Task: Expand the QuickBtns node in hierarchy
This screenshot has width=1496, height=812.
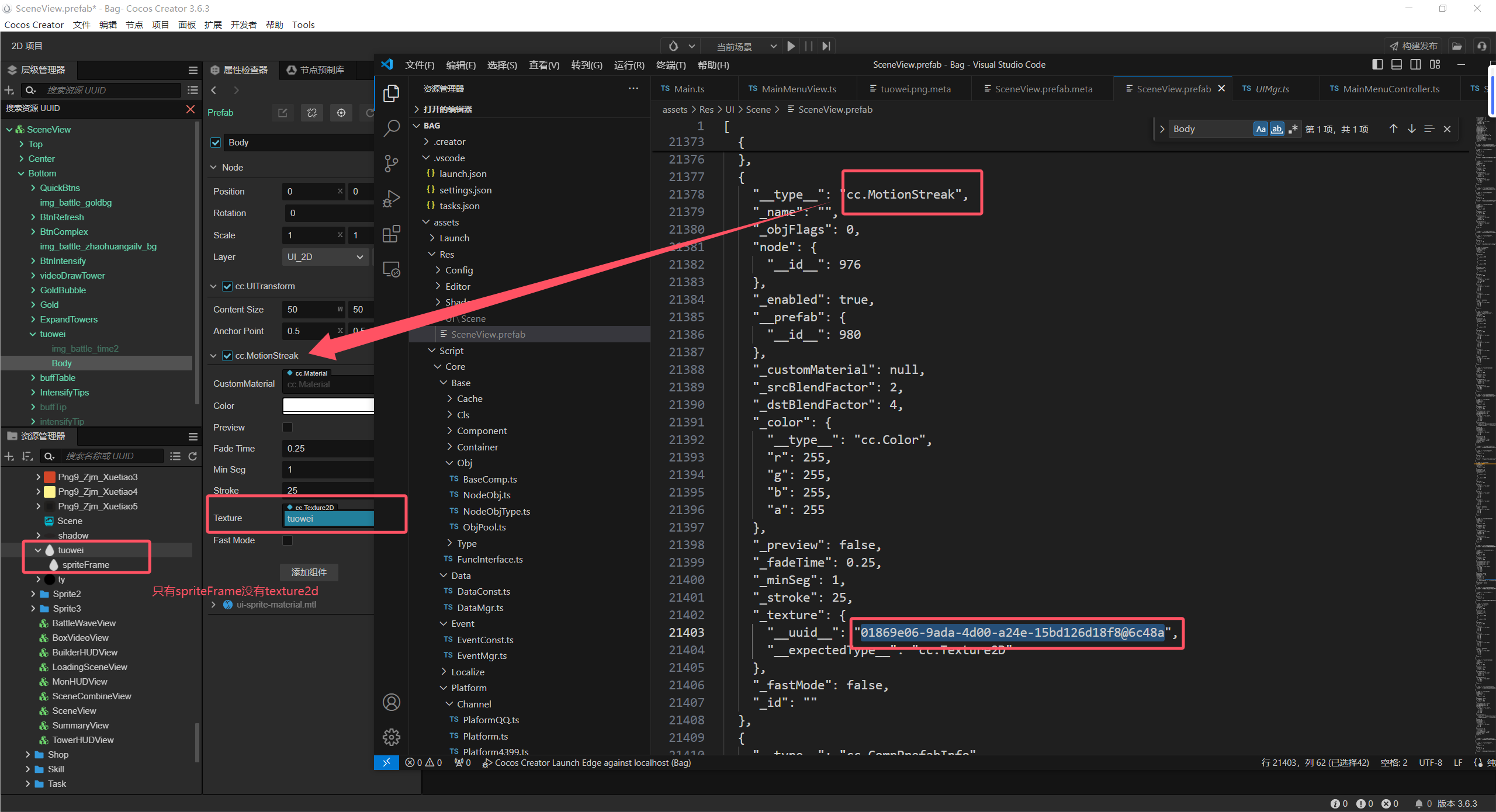Action: (x=33, y=188)
